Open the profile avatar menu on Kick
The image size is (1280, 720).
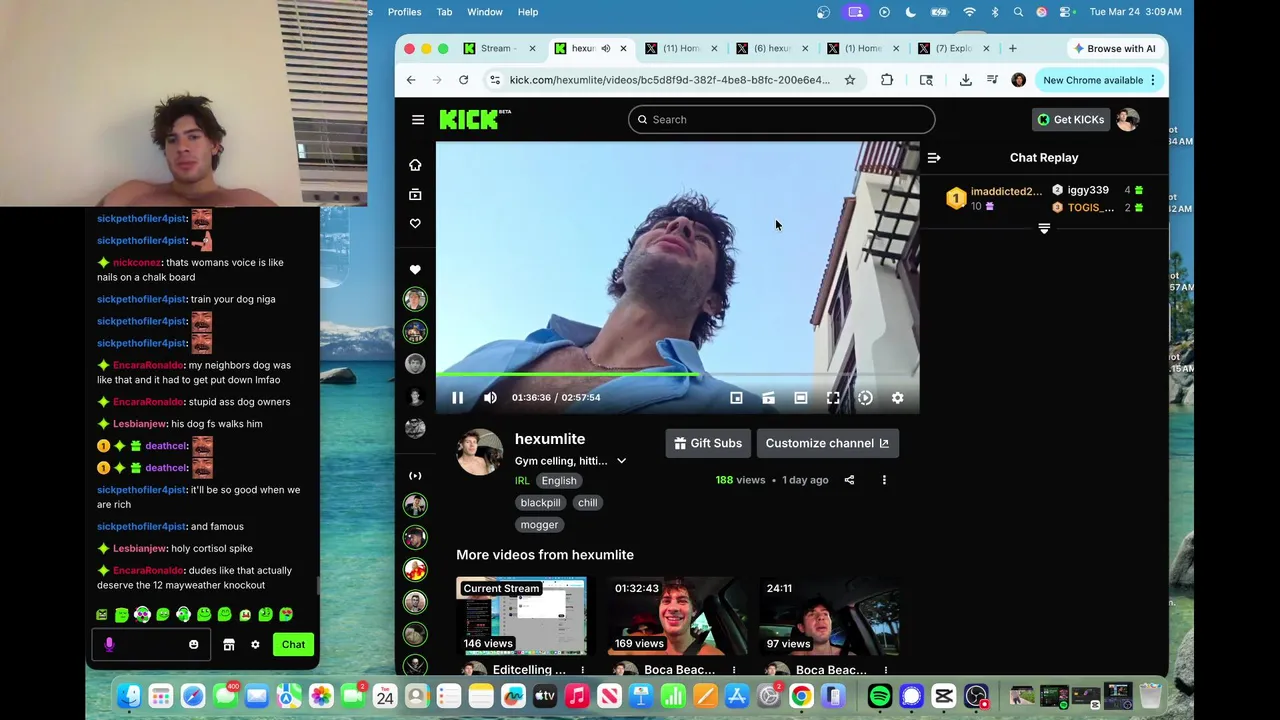[1128, 120]
